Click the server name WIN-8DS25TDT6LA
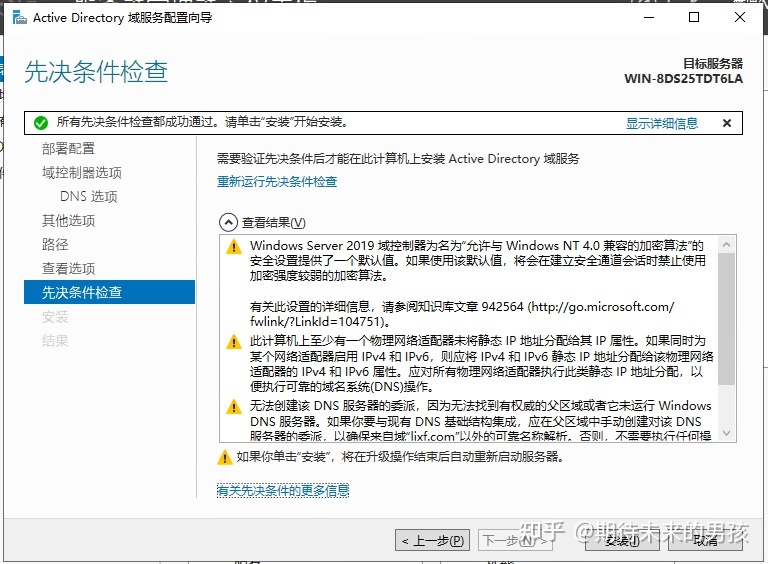The image size is (768, 564). point(684,79)
